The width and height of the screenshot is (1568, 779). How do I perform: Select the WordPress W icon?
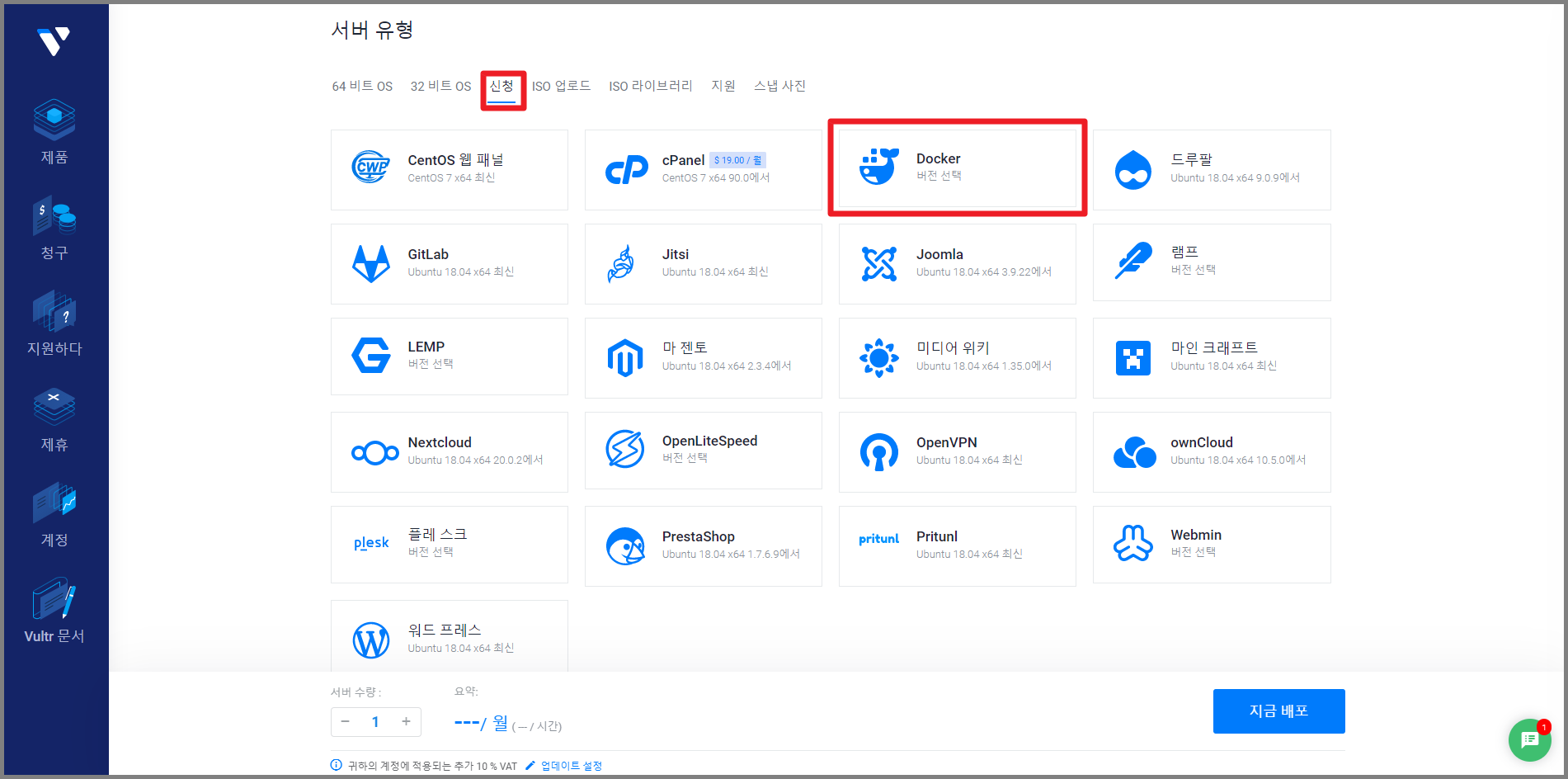[371, 640]
